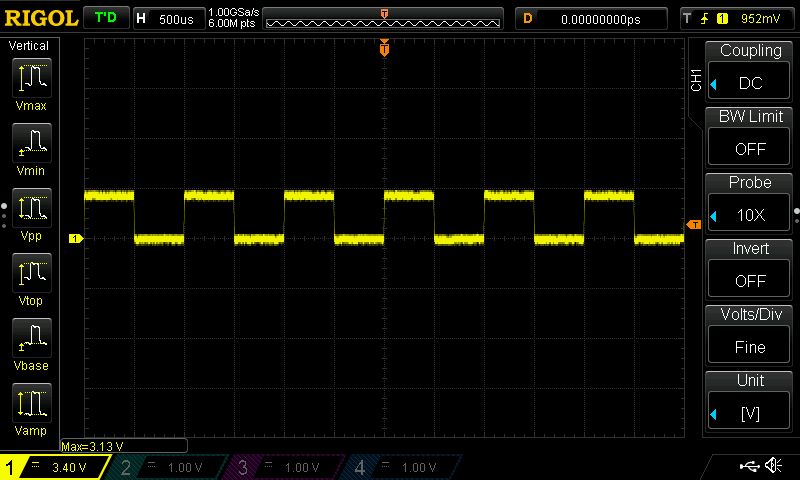The image size is (800, 480).
Task: Click the 1.00GSa/s sample rate text
Action: (234, 12)
